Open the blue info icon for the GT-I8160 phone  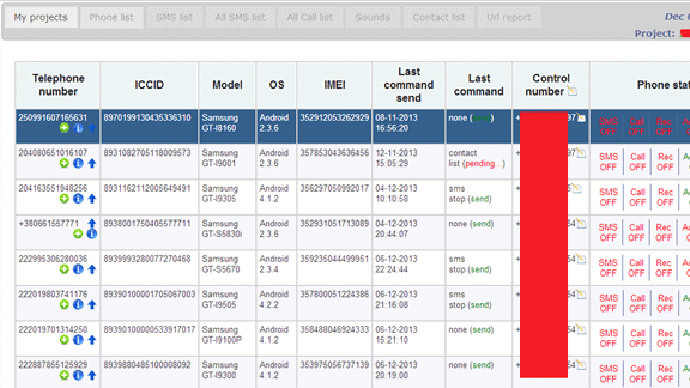tap(78, 128)
